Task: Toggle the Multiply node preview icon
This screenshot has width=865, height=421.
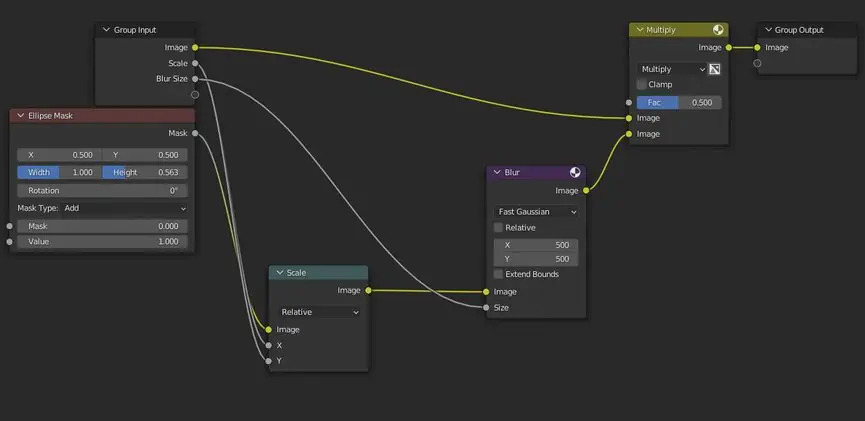Action: pyautogui.click(x=718, y=30)
